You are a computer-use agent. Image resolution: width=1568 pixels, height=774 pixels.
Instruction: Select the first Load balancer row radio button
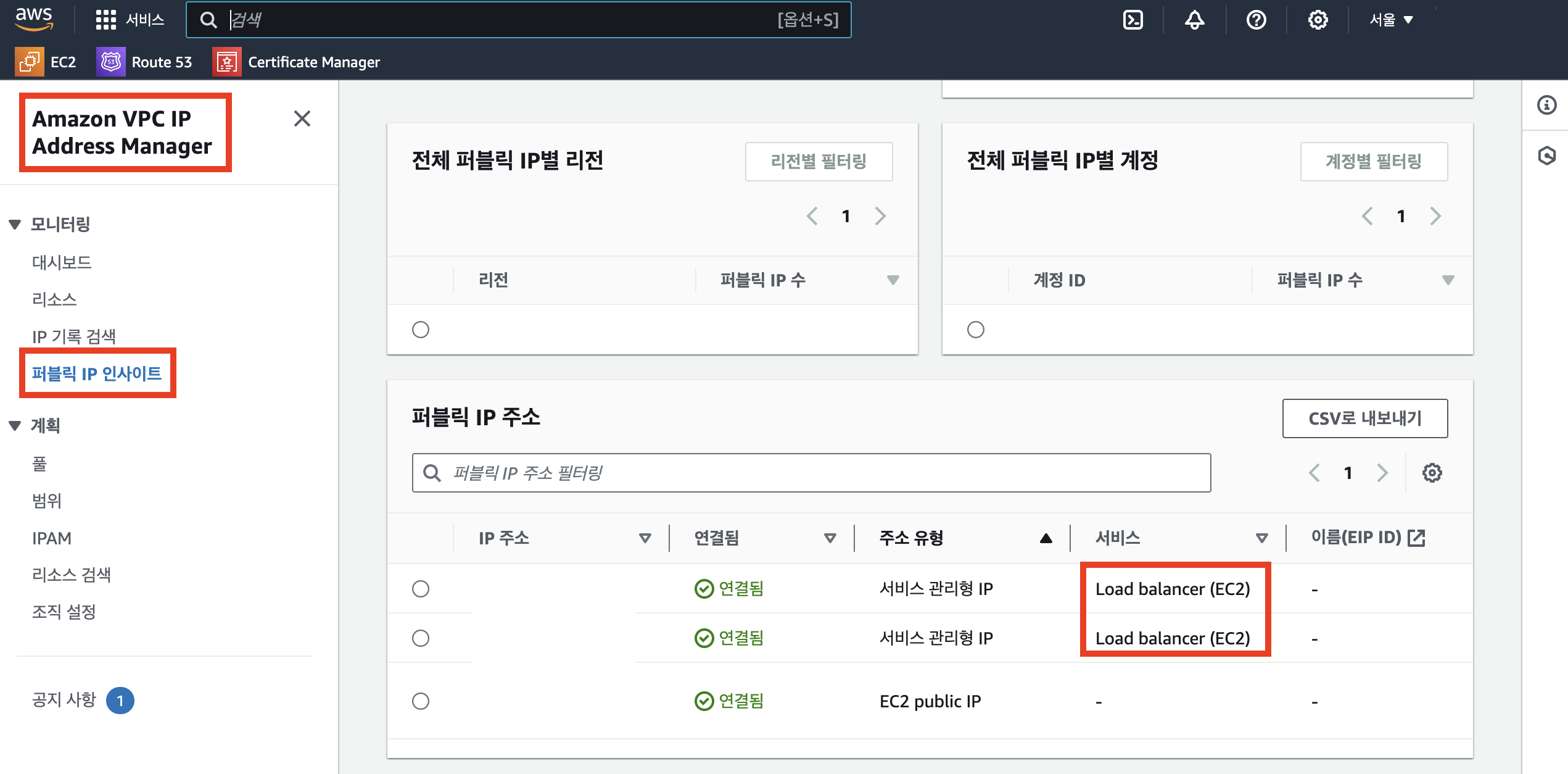(x=421, y=589)
